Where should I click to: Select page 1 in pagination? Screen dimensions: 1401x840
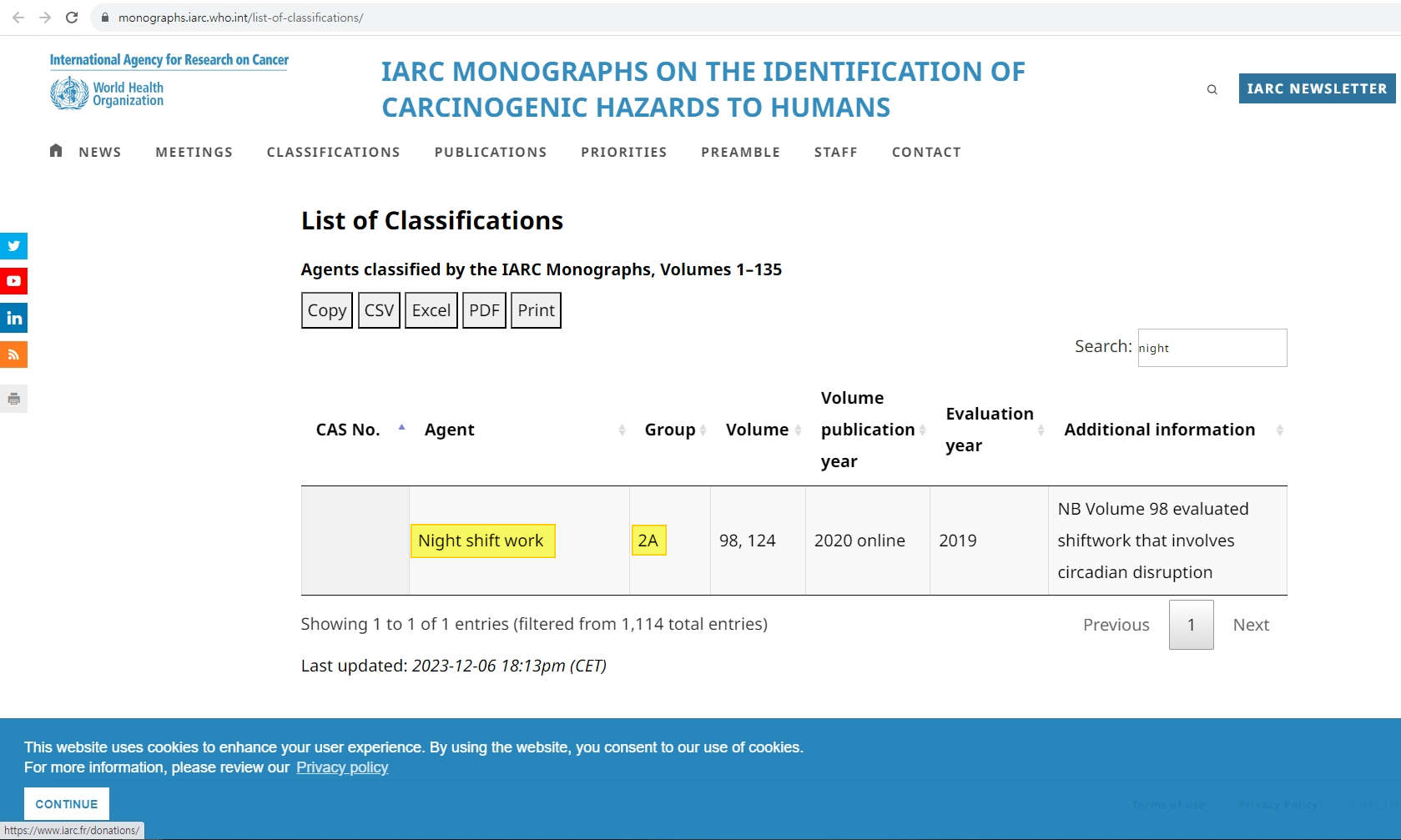click(x=1191, y=625)
